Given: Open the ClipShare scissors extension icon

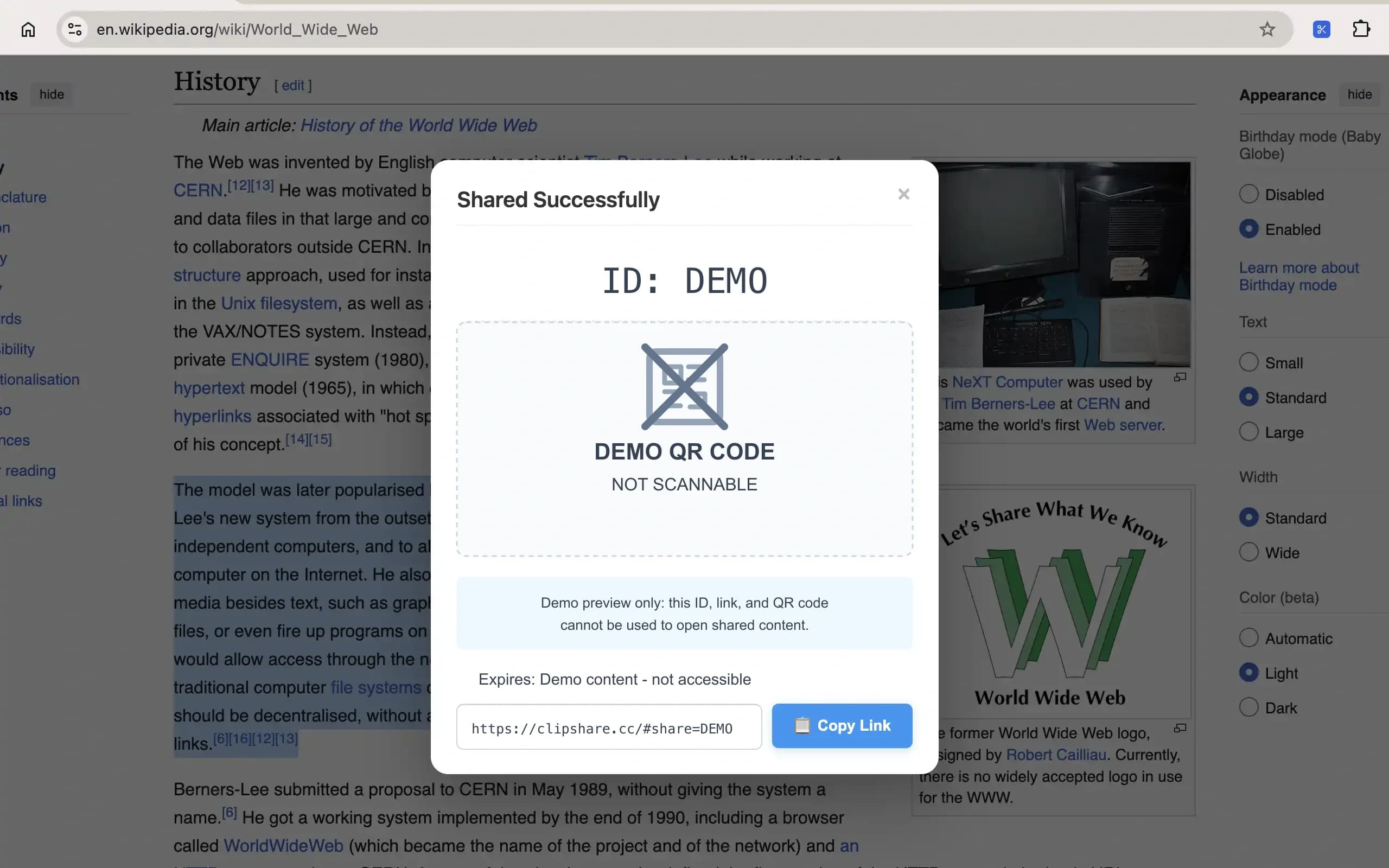Looking at the screenshot, I should click(x=1321, y=29).
